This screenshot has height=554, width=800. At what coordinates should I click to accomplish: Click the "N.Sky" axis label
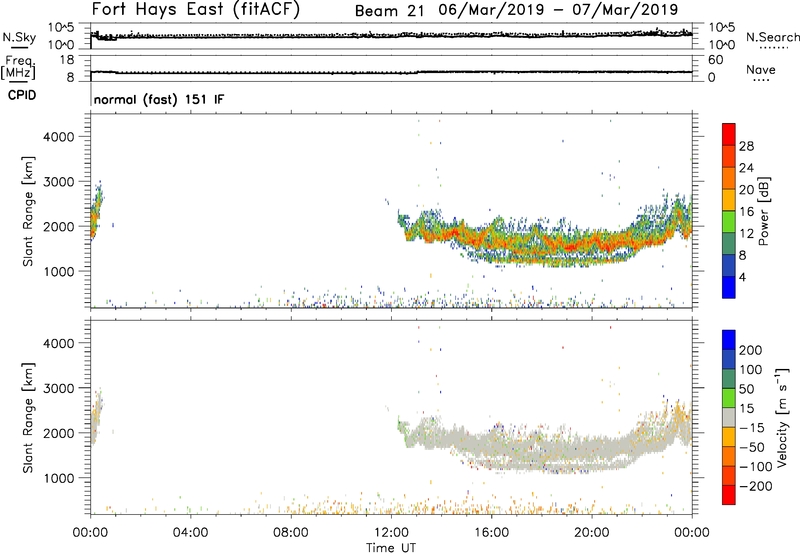pyautogui.click(x=19, y=38)
